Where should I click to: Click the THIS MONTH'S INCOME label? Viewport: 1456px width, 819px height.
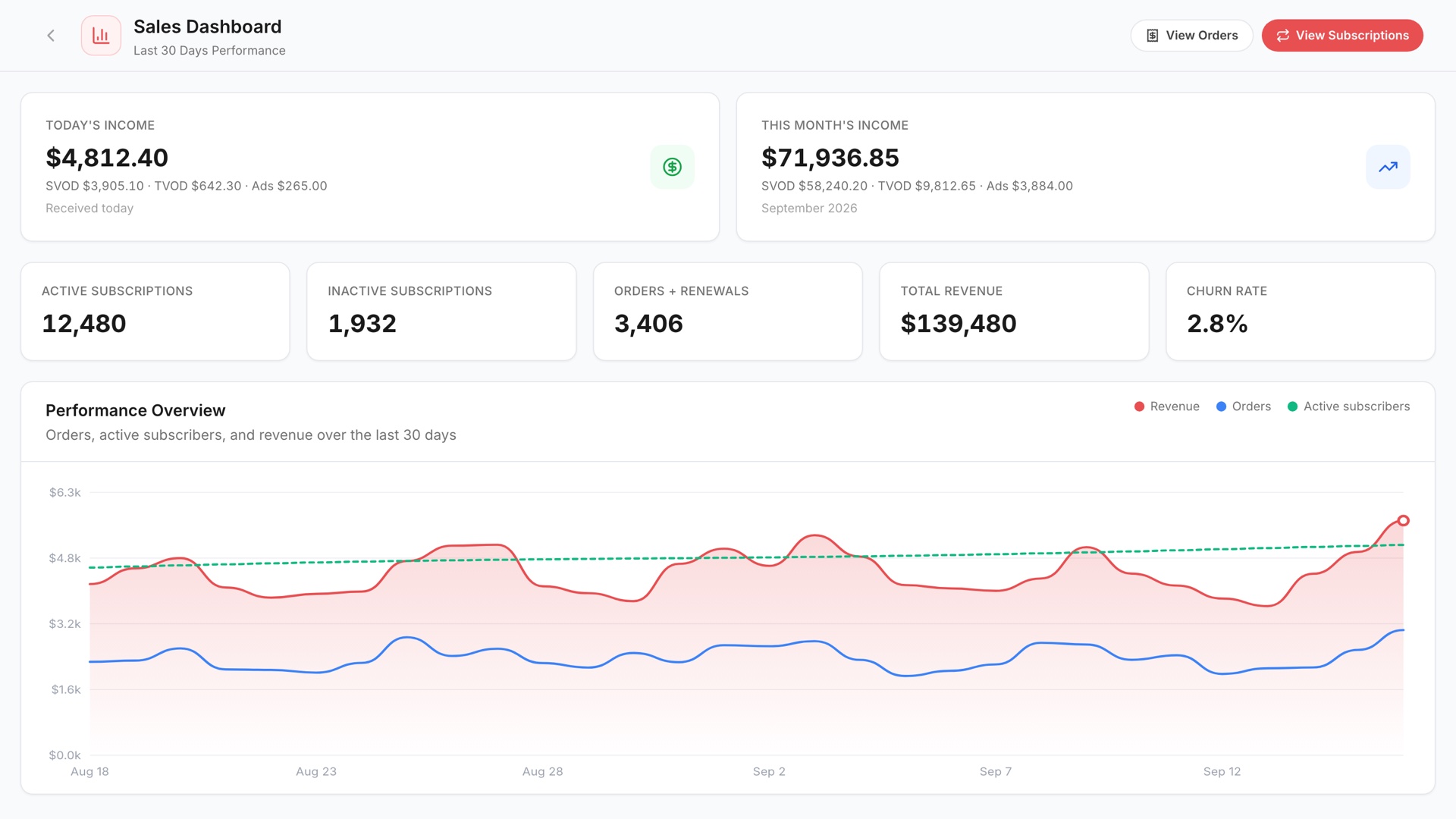835,126
